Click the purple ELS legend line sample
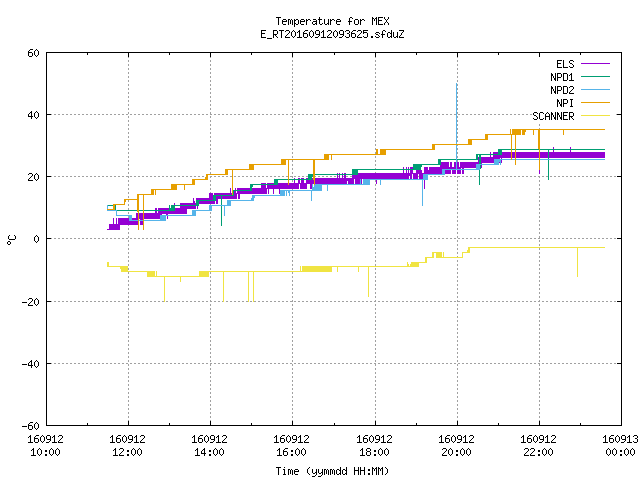640x480 pixels. [595, 64]
